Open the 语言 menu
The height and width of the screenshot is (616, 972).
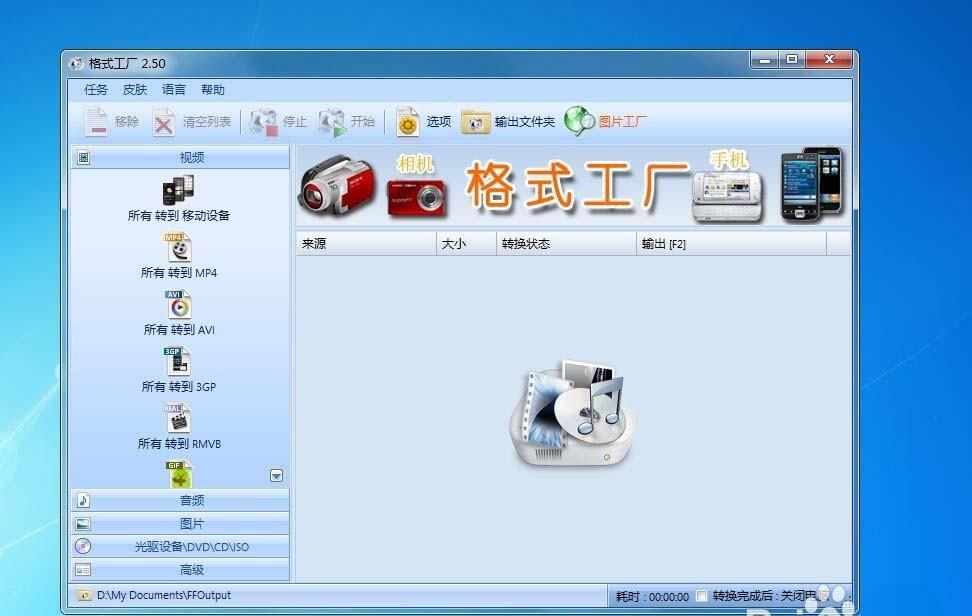[x=172, y=89]
